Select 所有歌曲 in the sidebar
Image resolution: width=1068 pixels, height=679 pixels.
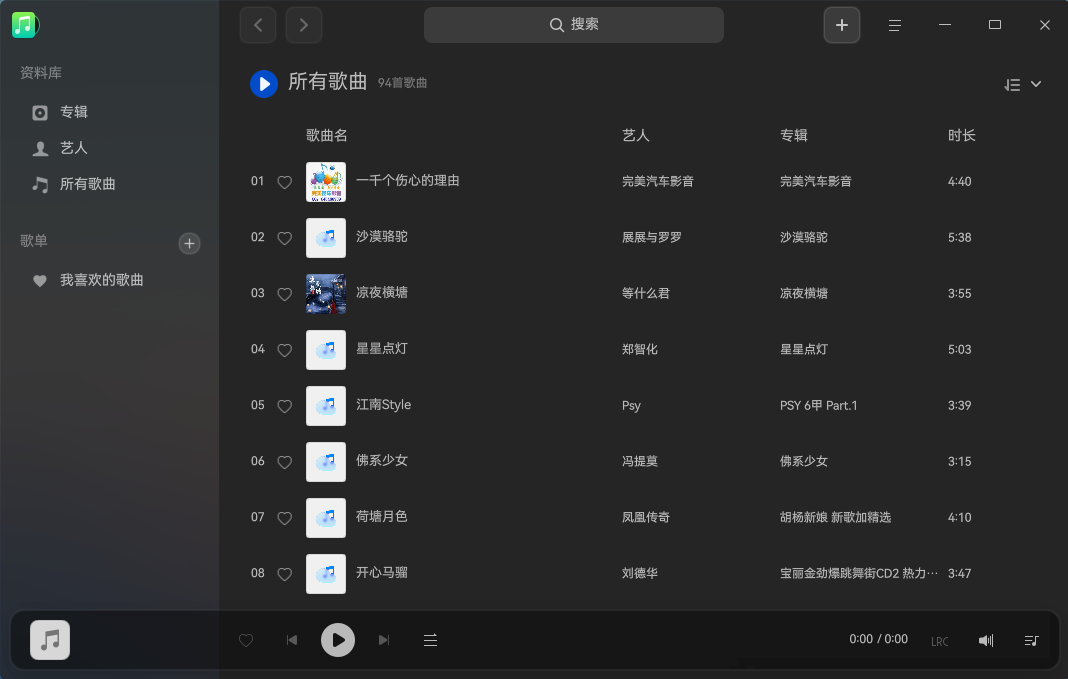(x=74, y=185)
